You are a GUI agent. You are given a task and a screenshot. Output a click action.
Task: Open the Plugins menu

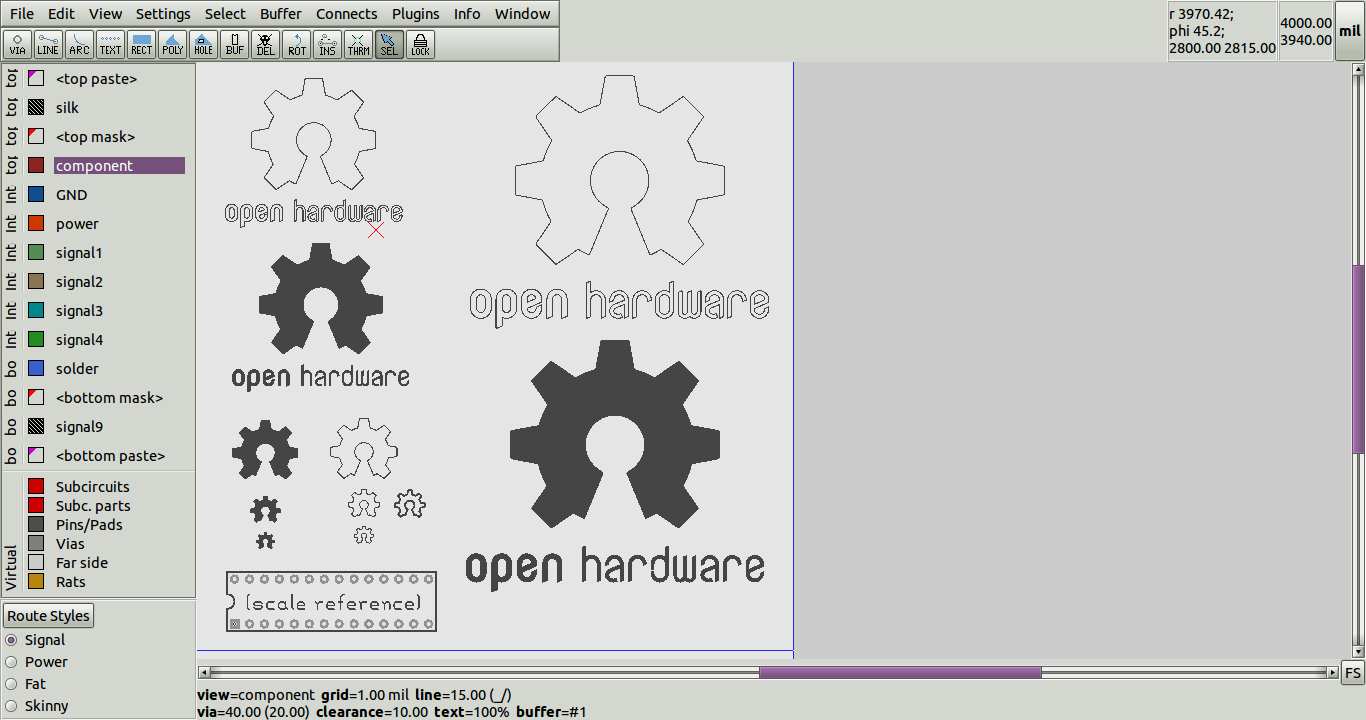pyautogui.click(x=415, y=14)
